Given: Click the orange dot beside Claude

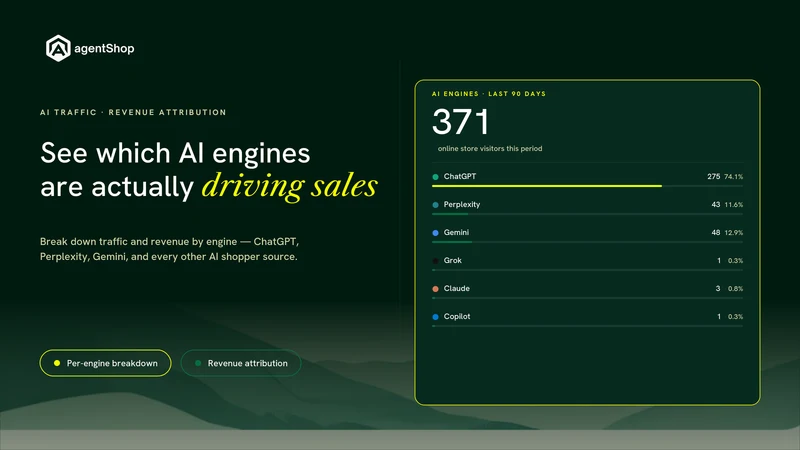Looking at the screenshot, I should [x=435, y=289].
